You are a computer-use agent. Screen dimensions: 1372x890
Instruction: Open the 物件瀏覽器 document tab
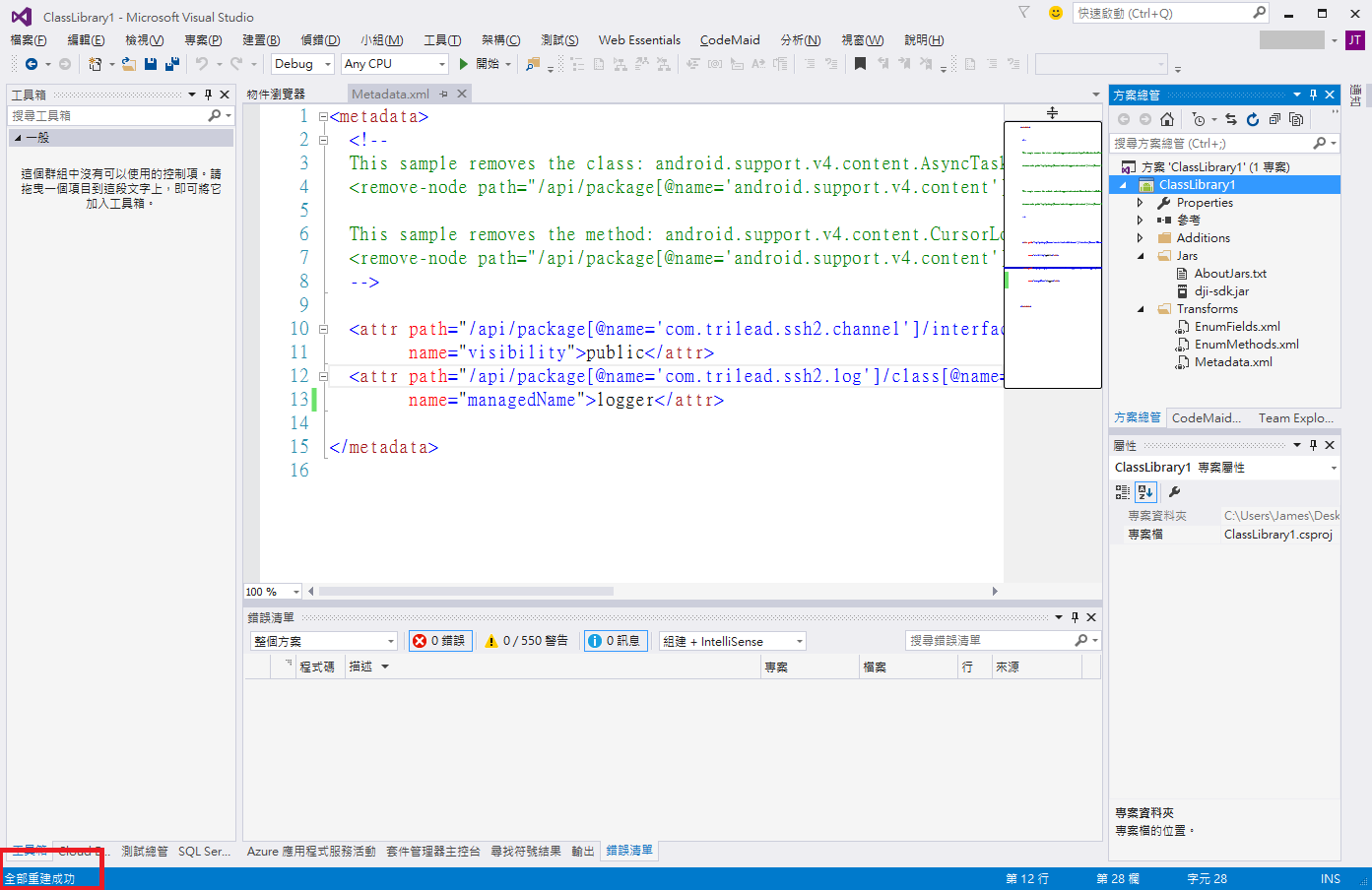[x=276, y=95]
